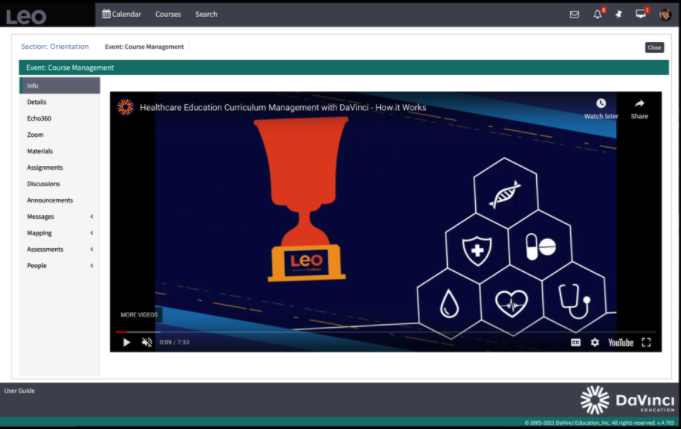The image size is (681, 429).
Task: Open the Calendar menu
Action: [122, 14]
